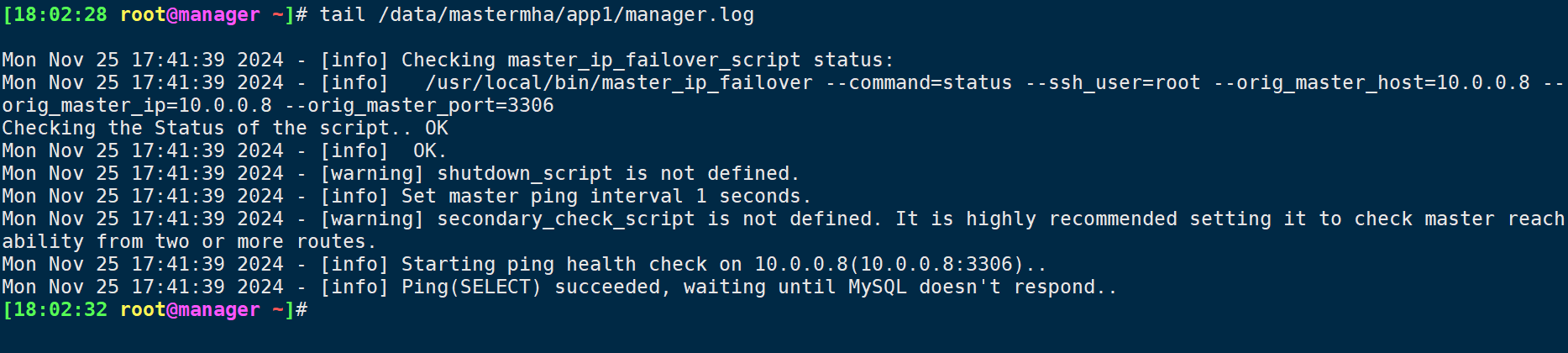1568x353 pixels.
Task: Click the --orig_master_port=3306 text
Action: (x=419, y=106)
